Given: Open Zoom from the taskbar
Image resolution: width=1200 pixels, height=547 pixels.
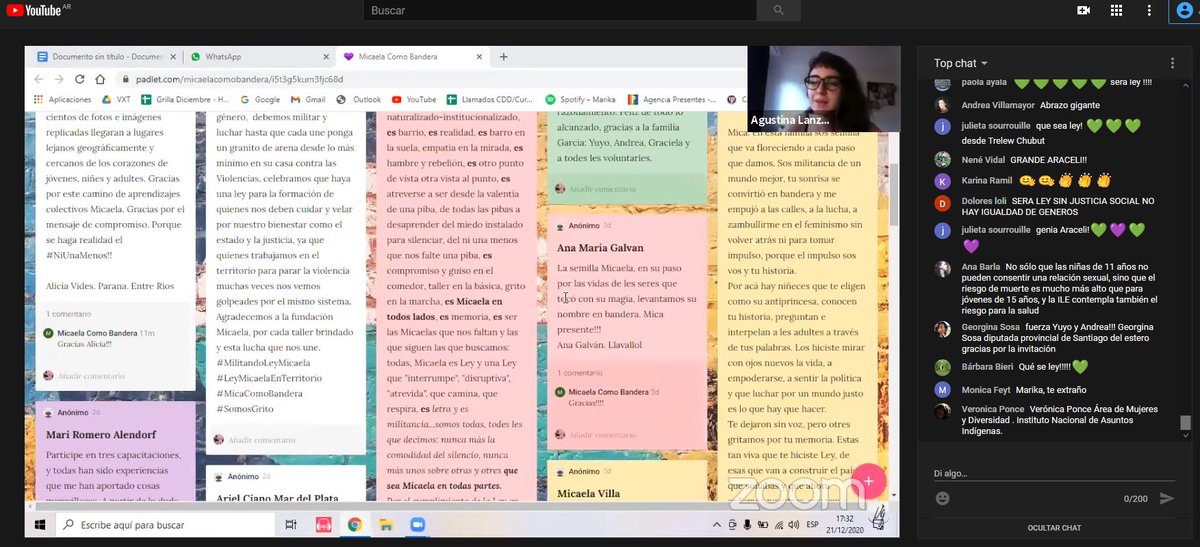Looking at the screenshot, I should tap(417, 524).
